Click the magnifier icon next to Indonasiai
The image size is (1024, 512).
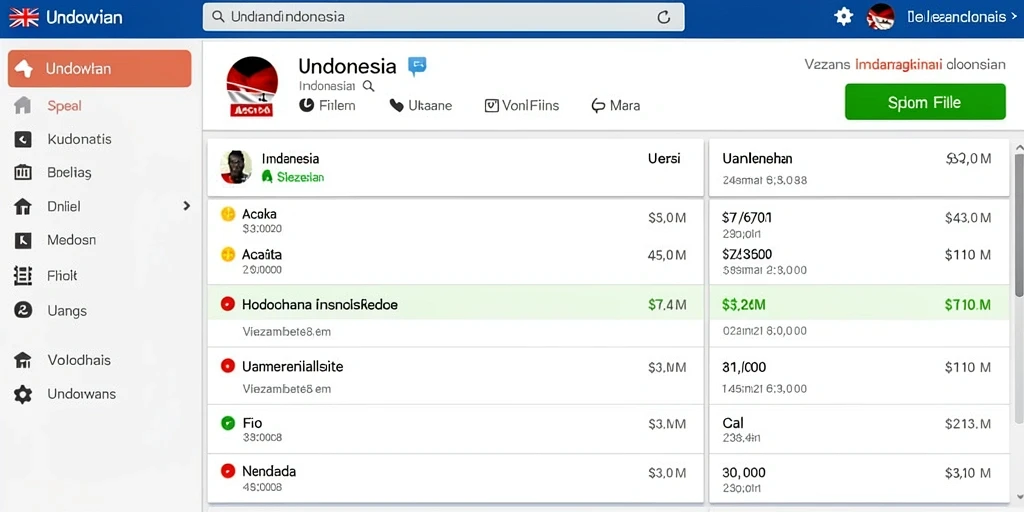368,86
